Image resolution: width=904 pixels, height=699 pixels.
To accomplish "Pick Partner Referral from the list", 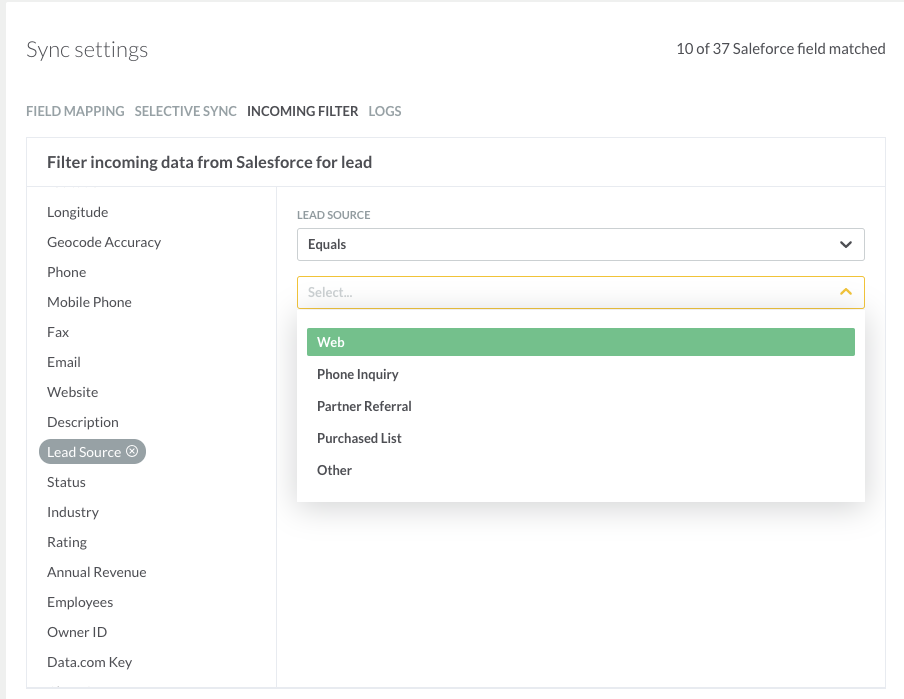I will click(x=581, y=406).
